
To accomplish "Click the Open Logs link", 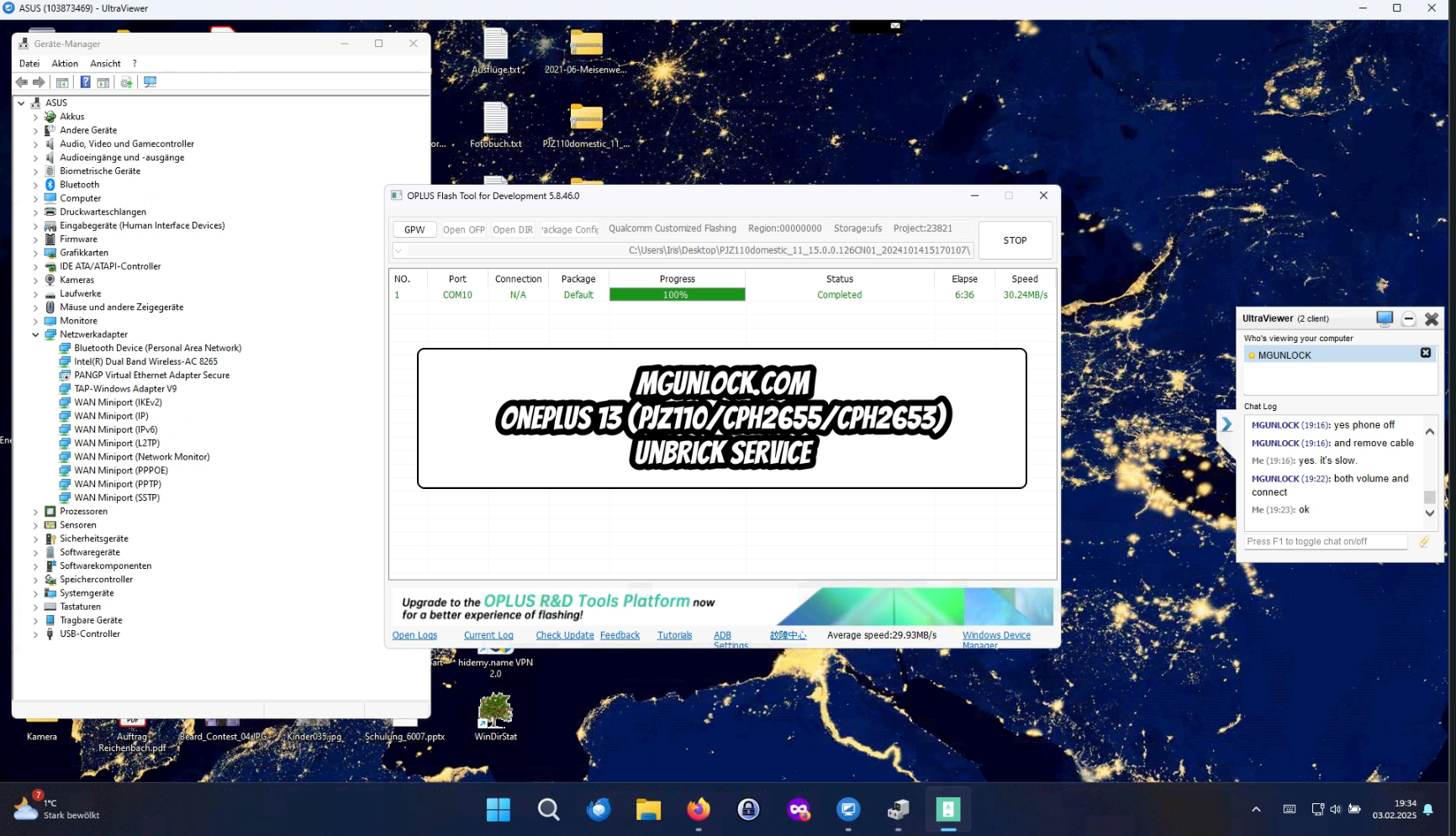I will [x=414, y=635].
